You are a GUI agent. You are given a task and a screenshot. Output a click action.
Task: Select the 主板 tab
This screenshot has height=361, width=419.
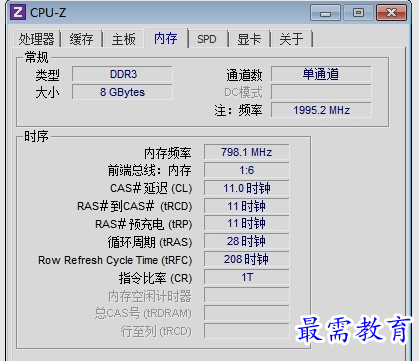tap(124, 39)
